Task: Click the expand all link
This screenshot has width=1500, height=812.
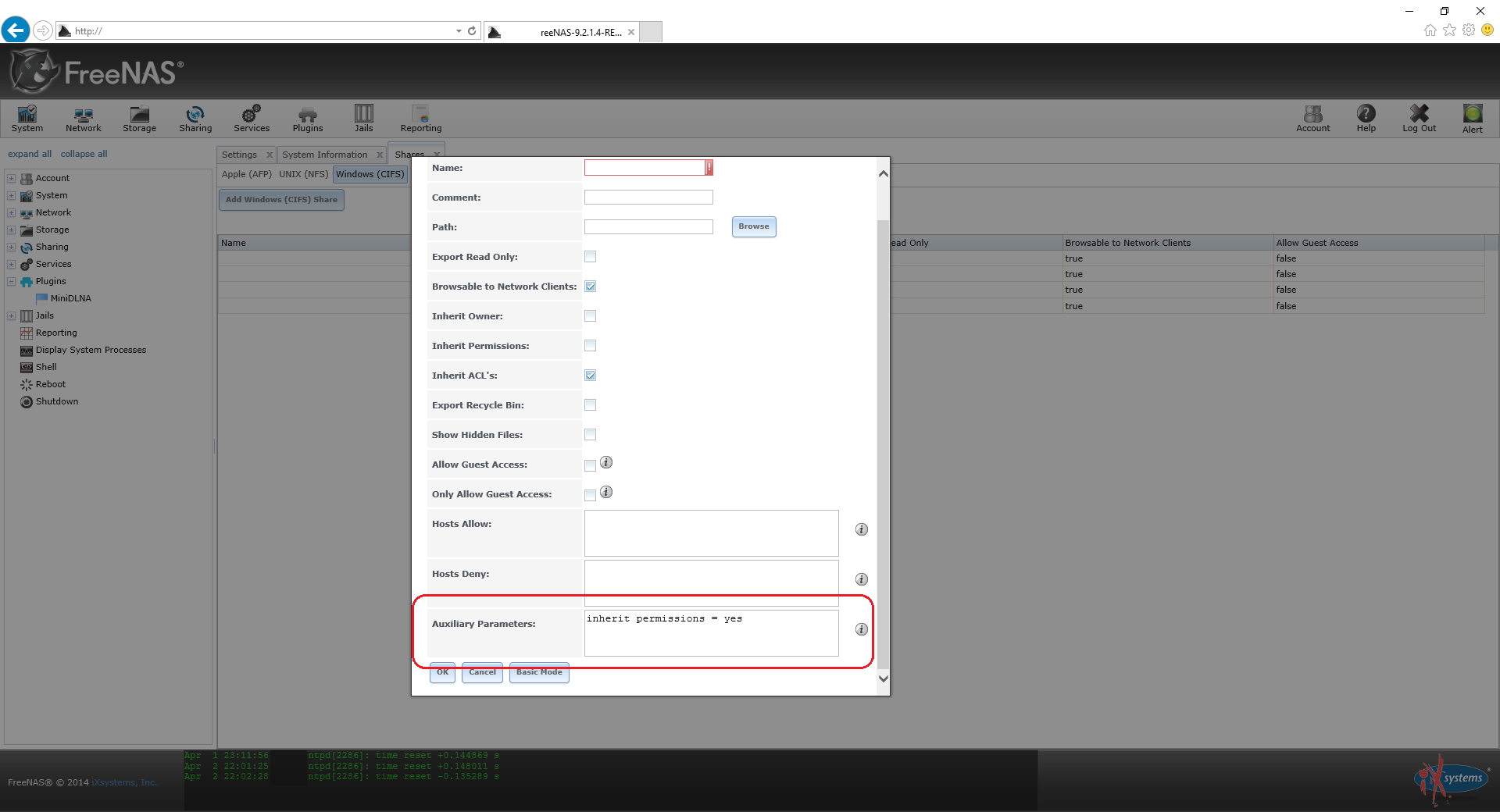Action: (30, 154)
